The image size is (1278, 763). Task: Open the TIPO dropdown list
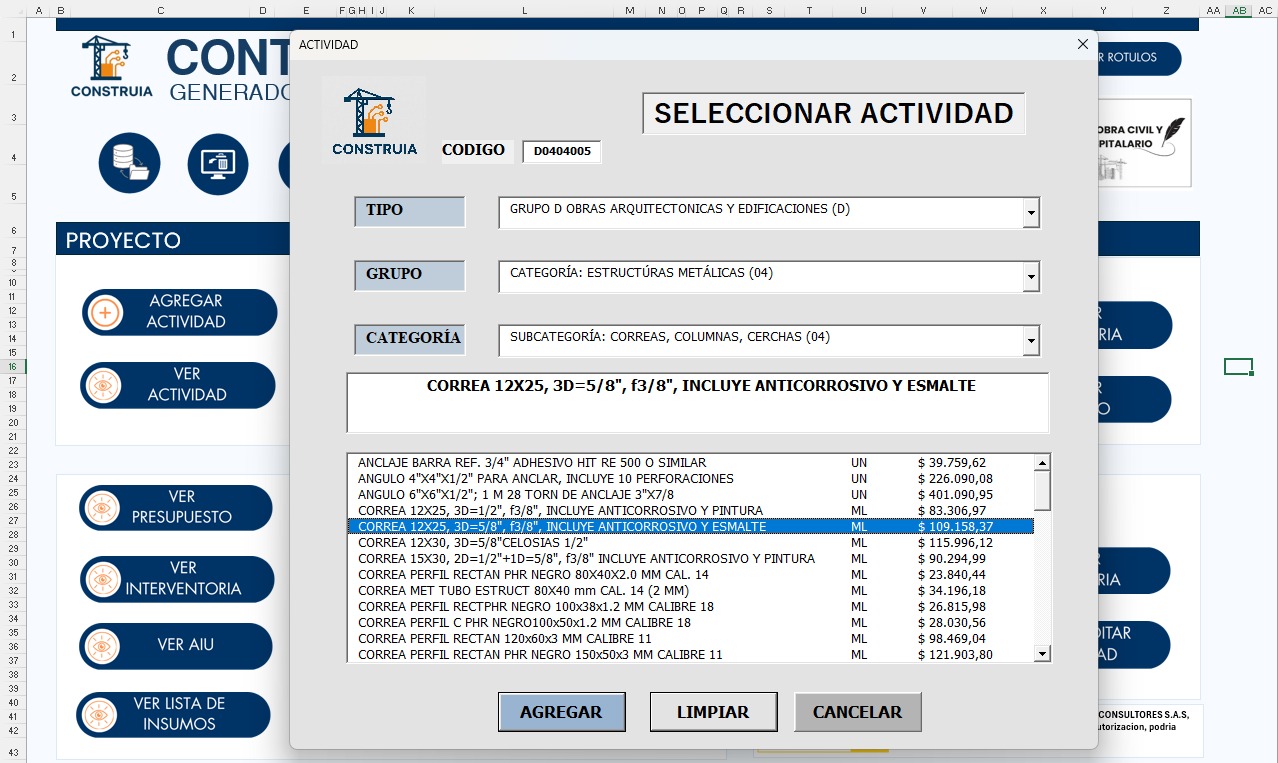[x=1031, y=212]
